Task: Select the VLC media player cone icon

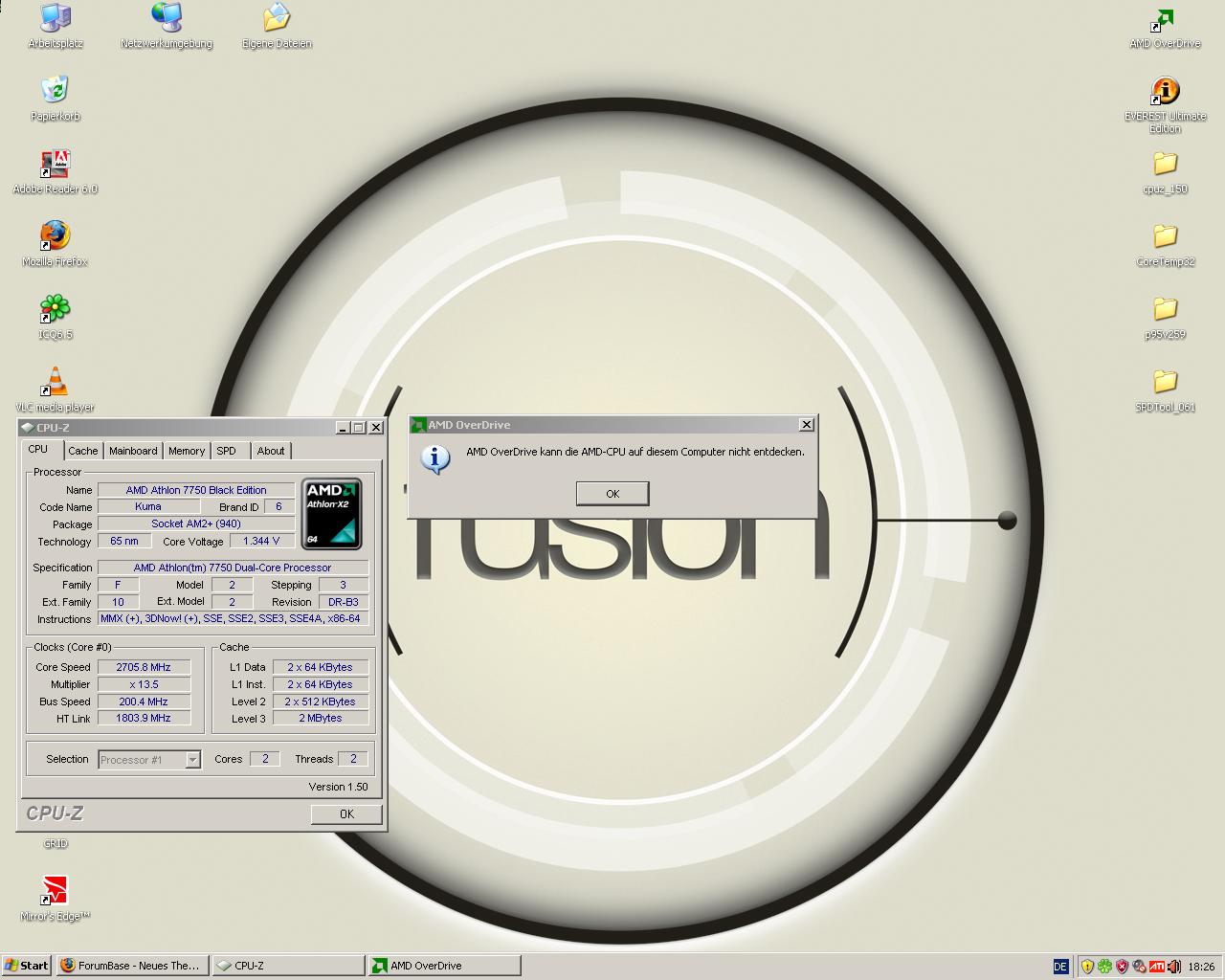Action: click(56, 390)
